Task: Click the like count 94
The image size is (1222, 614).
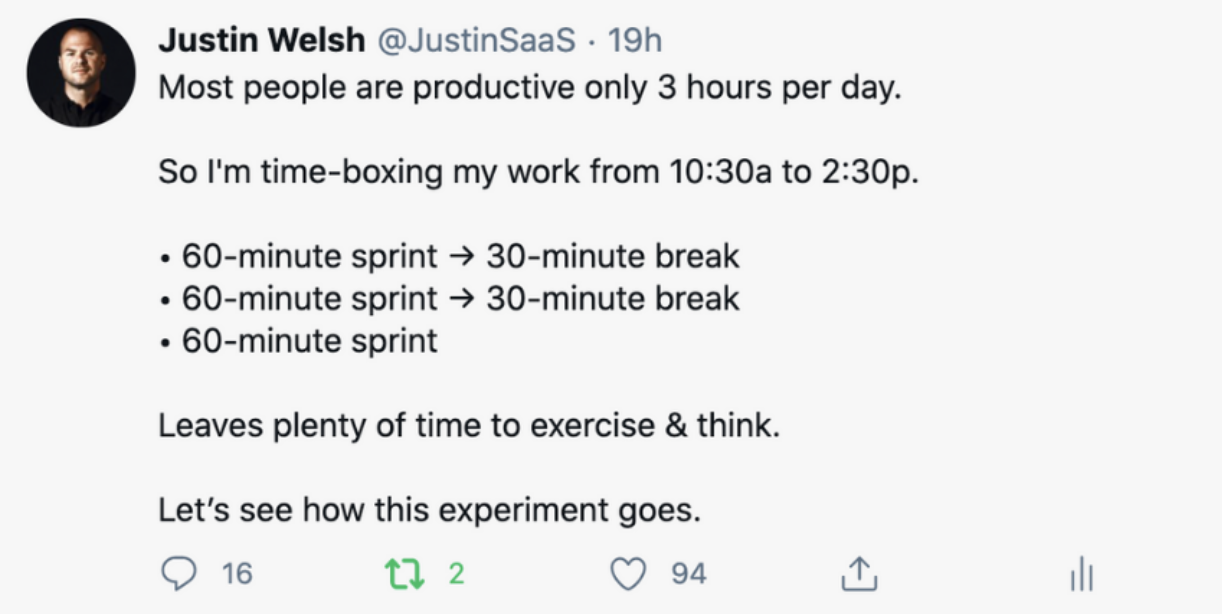Action: tap(689, 573)
